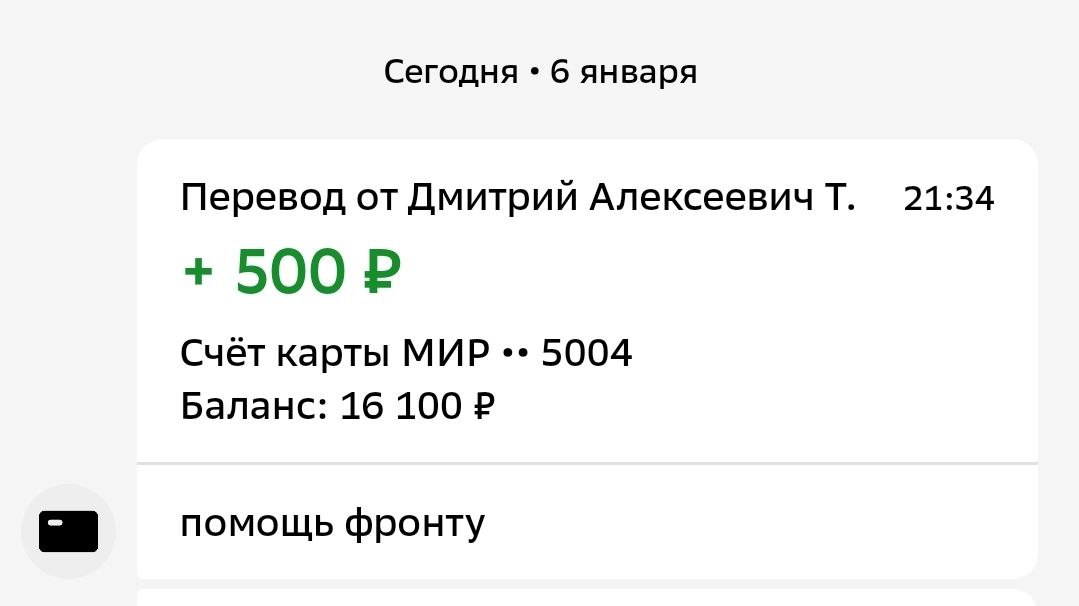Click the 16 100 balance value
Screen dimensions: 1079x606
pos(400,406)
